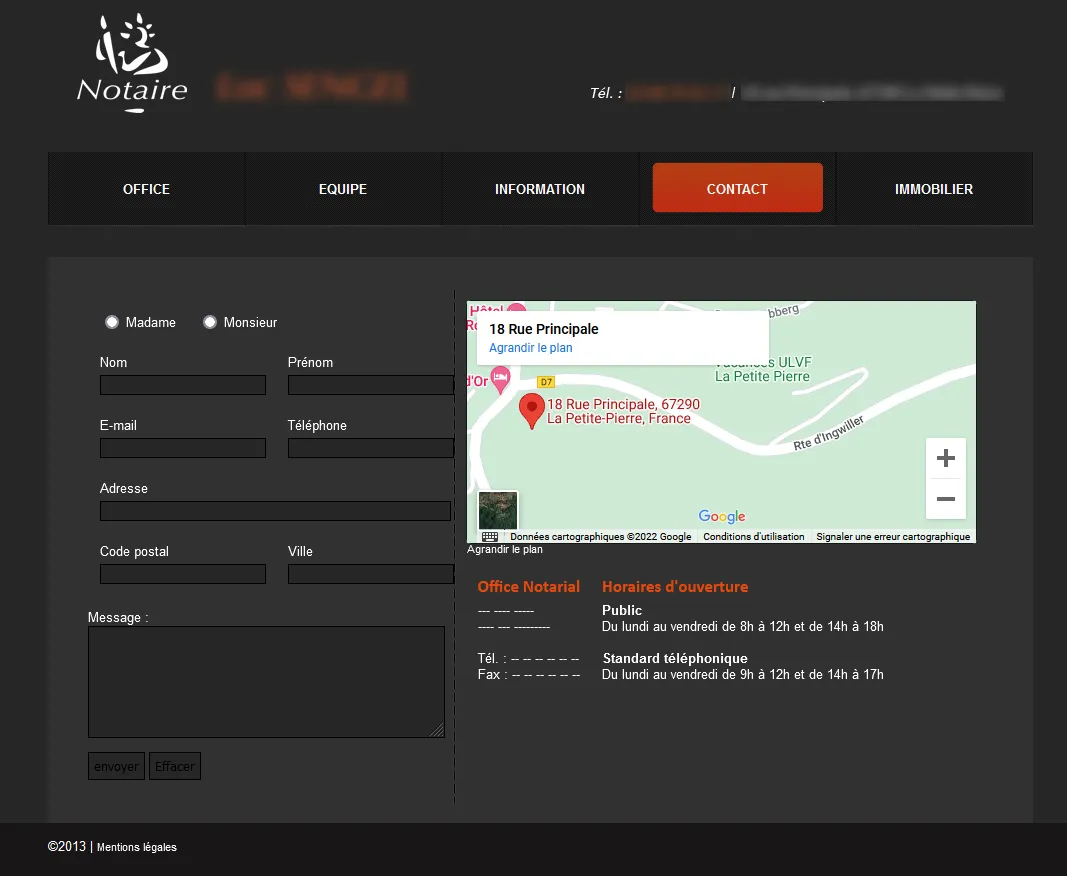Open the OFFICE menu item
Screen dimensions: 1067x876
pyautogui.click(x=146, y=189)
